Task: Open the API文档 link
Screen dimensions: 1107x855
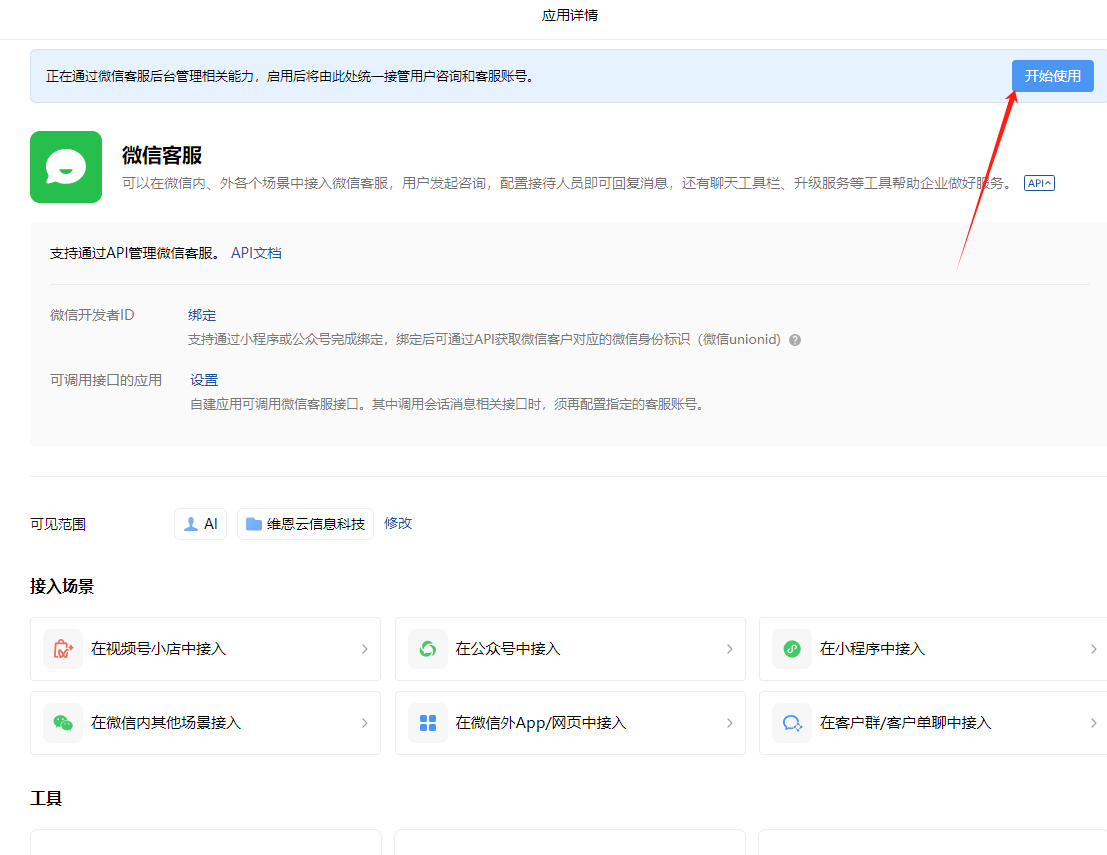Action: pyautogui.click(x=256, y=253)
